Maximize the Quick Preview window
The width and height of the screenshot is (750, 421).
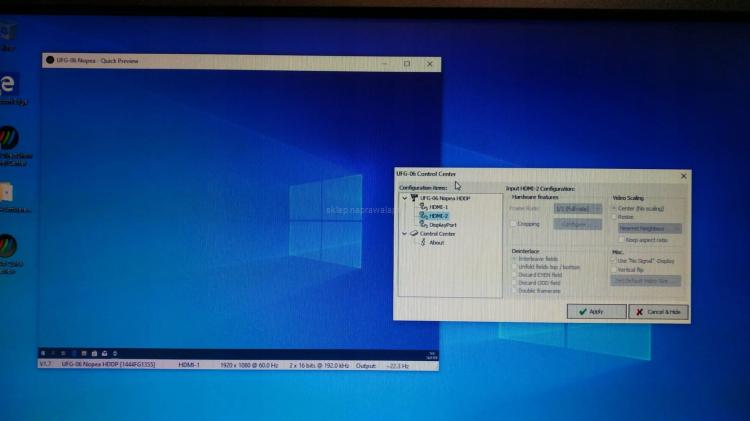pos(407,63)
